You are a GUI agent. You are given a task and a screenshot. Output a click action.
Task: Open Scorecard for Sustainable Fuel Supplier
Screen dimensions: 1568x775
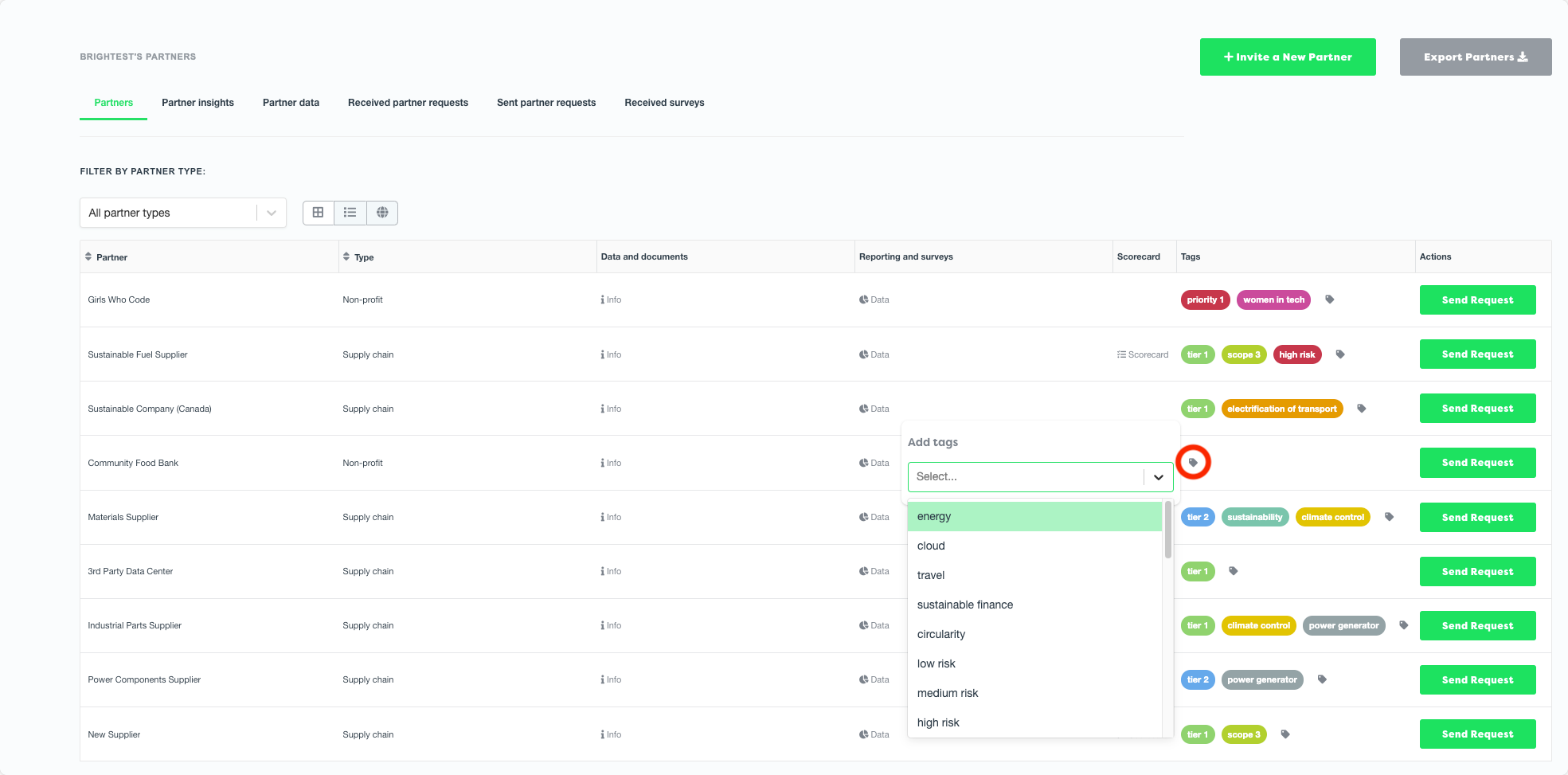click(1143, 354)
